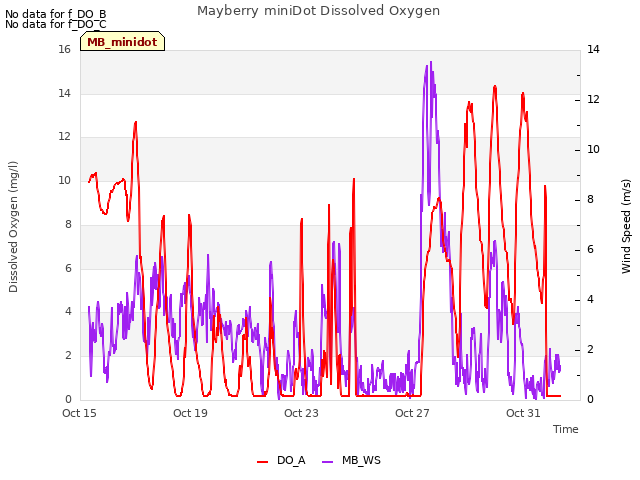Click the Oct 27 x-axis tick label
Screen dimensions: 640x480
(412, 413)
